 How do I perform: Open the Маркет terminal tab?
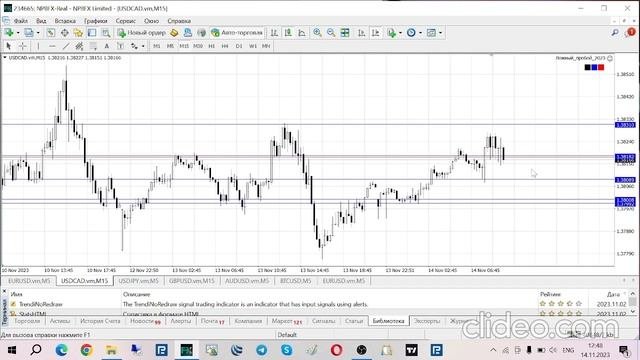click(x=287, y=321)
